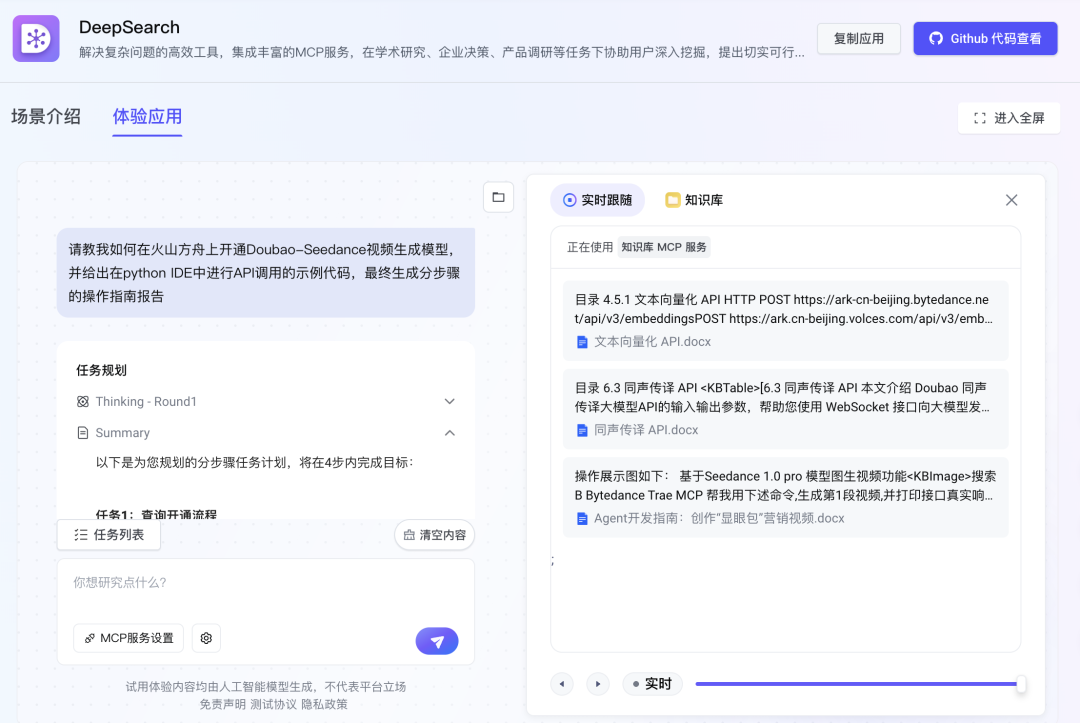The width and height of the screenshot is (1080, 723).
Task: Click 进入全屏 to go fullscreen
Action: [1009, 118]
